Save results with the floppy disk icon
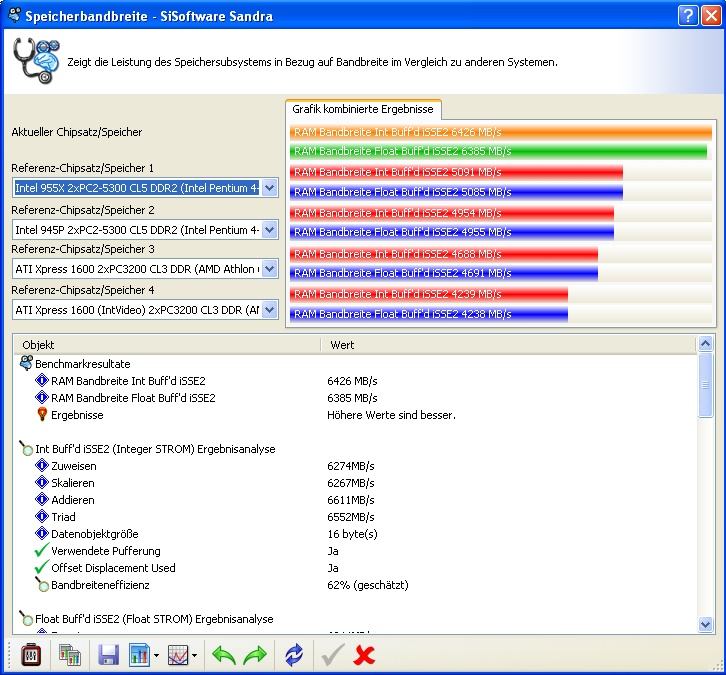 click(x=108, y=655)
